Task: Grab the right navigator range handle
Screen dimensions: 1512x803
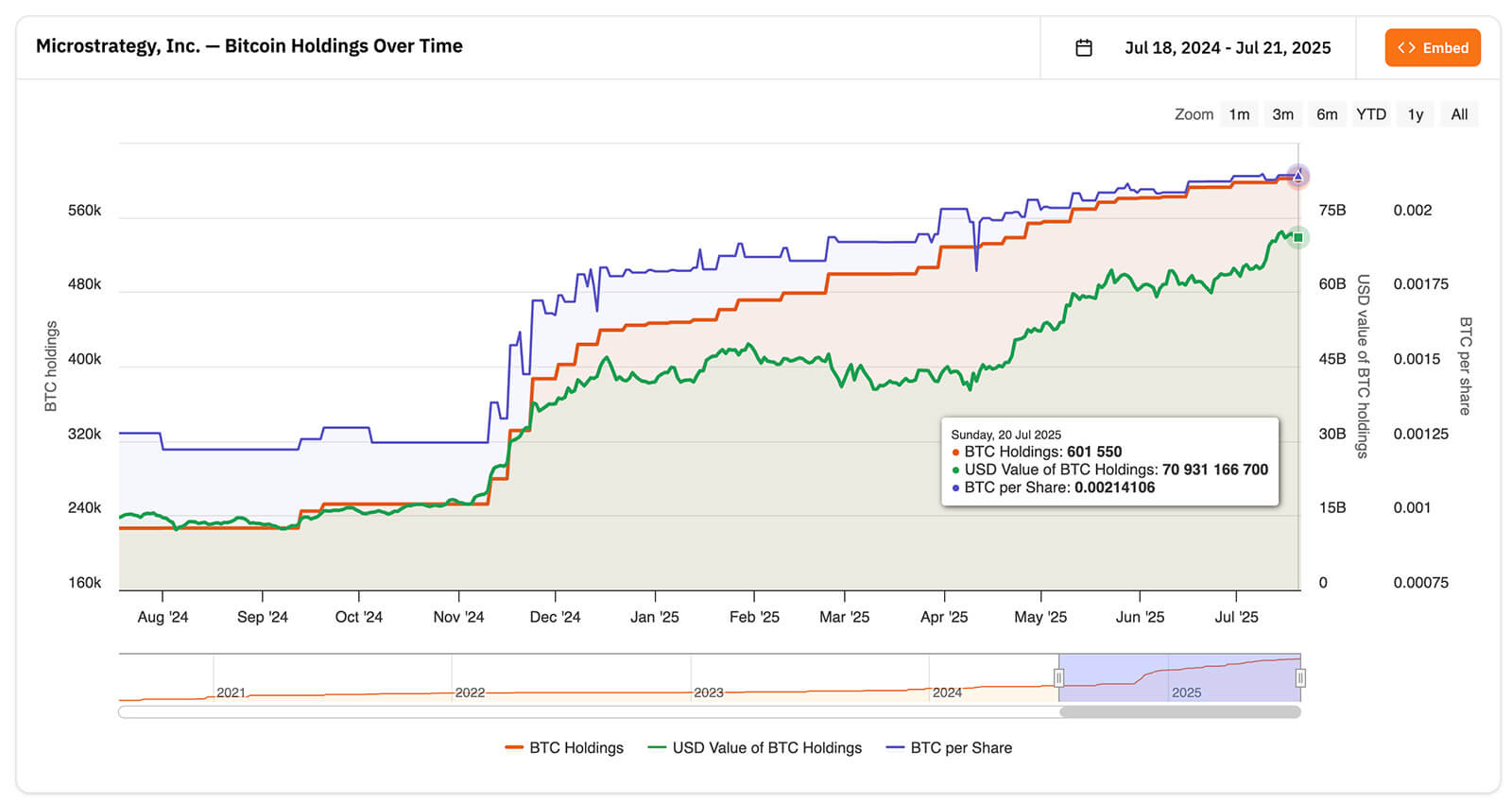Action: tap(1300, 677)
